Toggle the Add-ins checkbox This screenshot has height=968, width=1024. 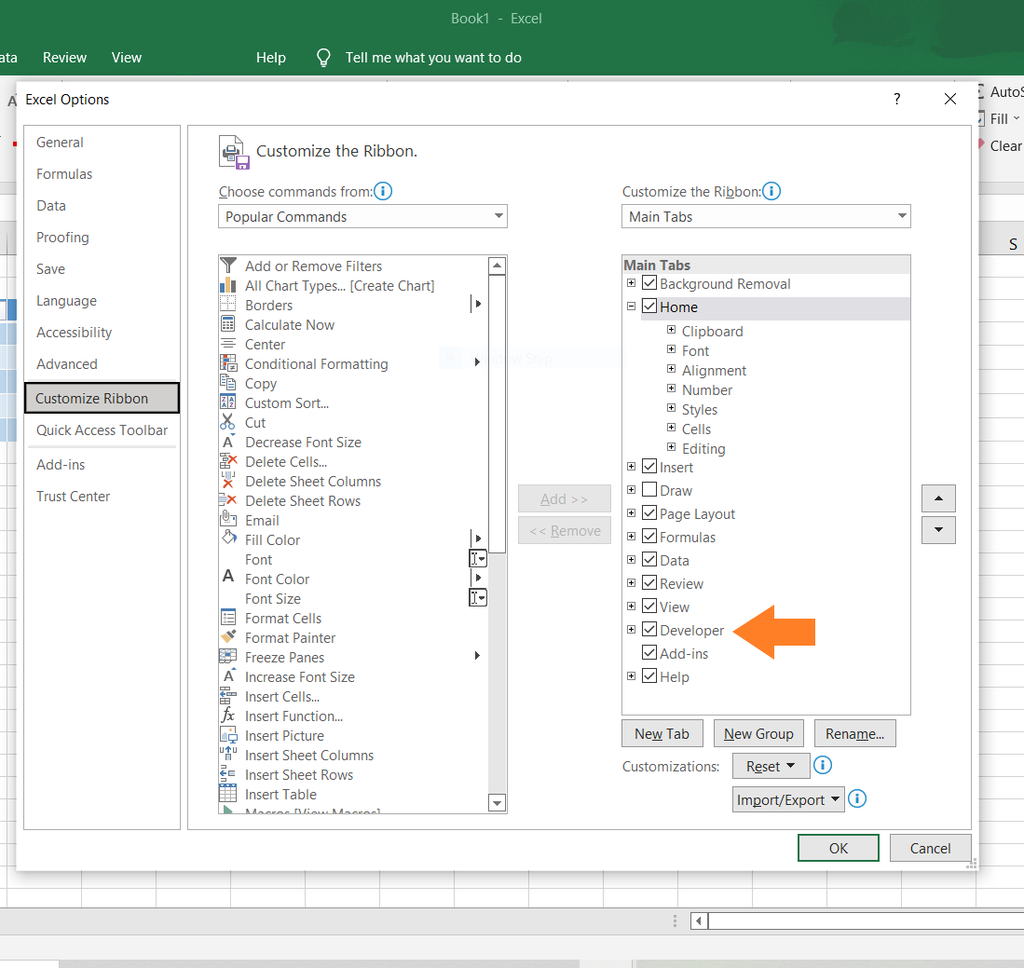[650, 653]
